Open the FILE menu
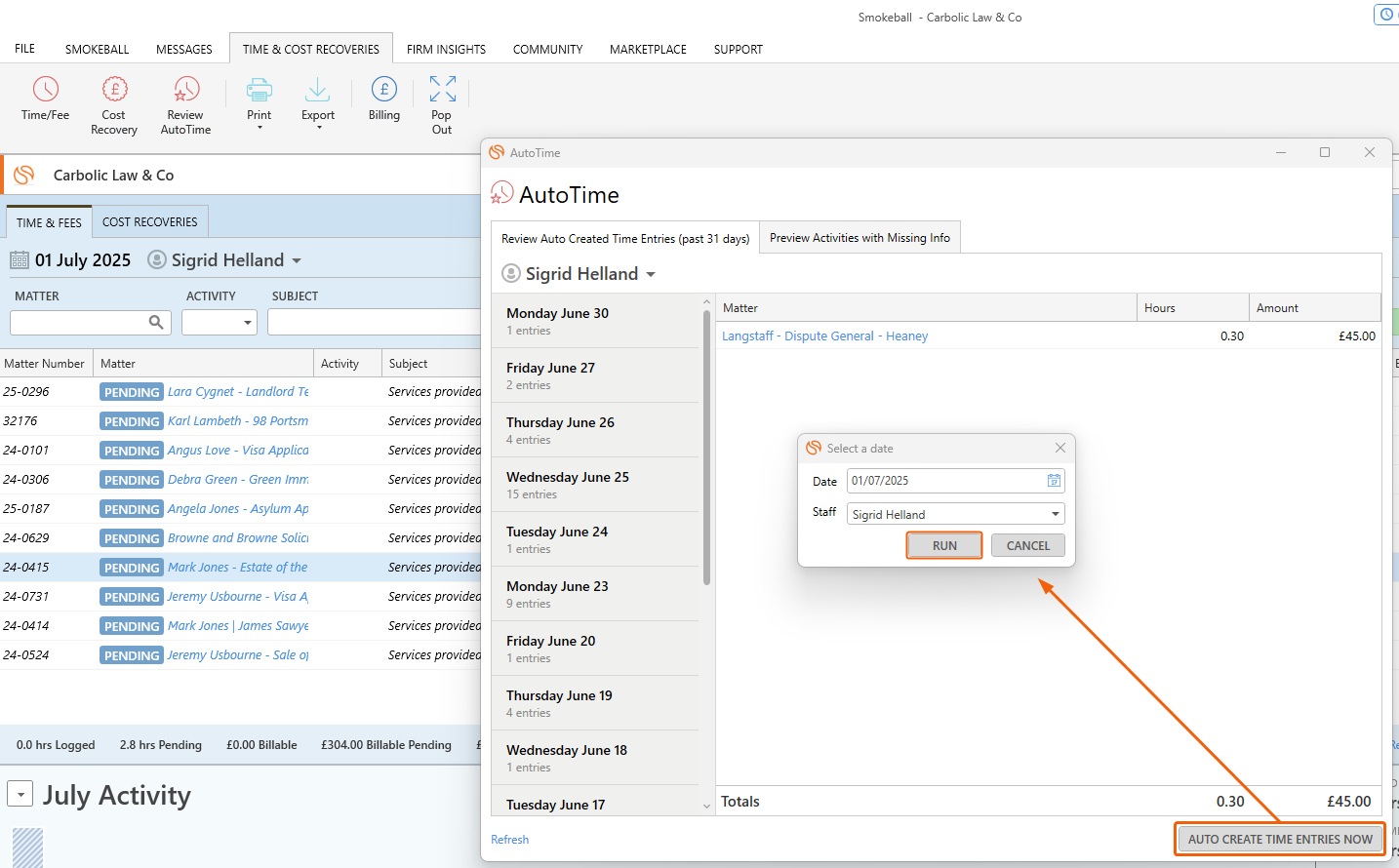The width and height of the screenshot is (1399, 868). (25, 49)
